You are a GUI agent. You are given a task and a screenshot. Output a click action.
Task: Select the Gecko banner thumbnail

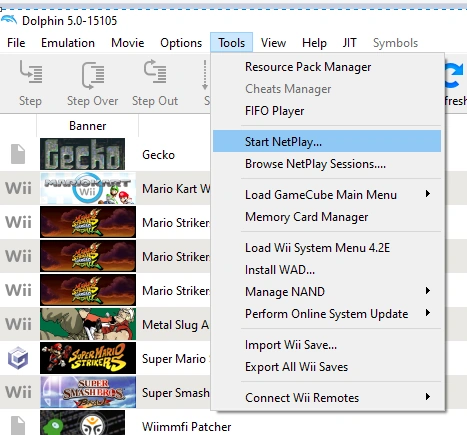click(82, 154)
